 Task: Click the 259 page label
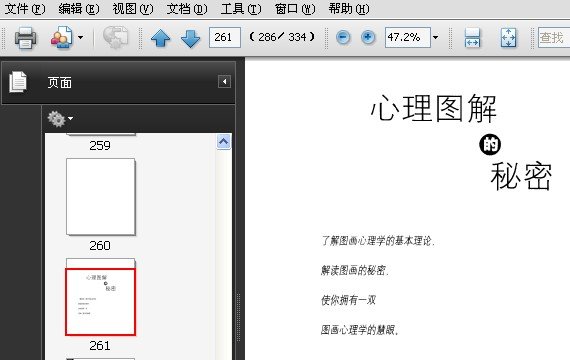(x=100, y=145)
